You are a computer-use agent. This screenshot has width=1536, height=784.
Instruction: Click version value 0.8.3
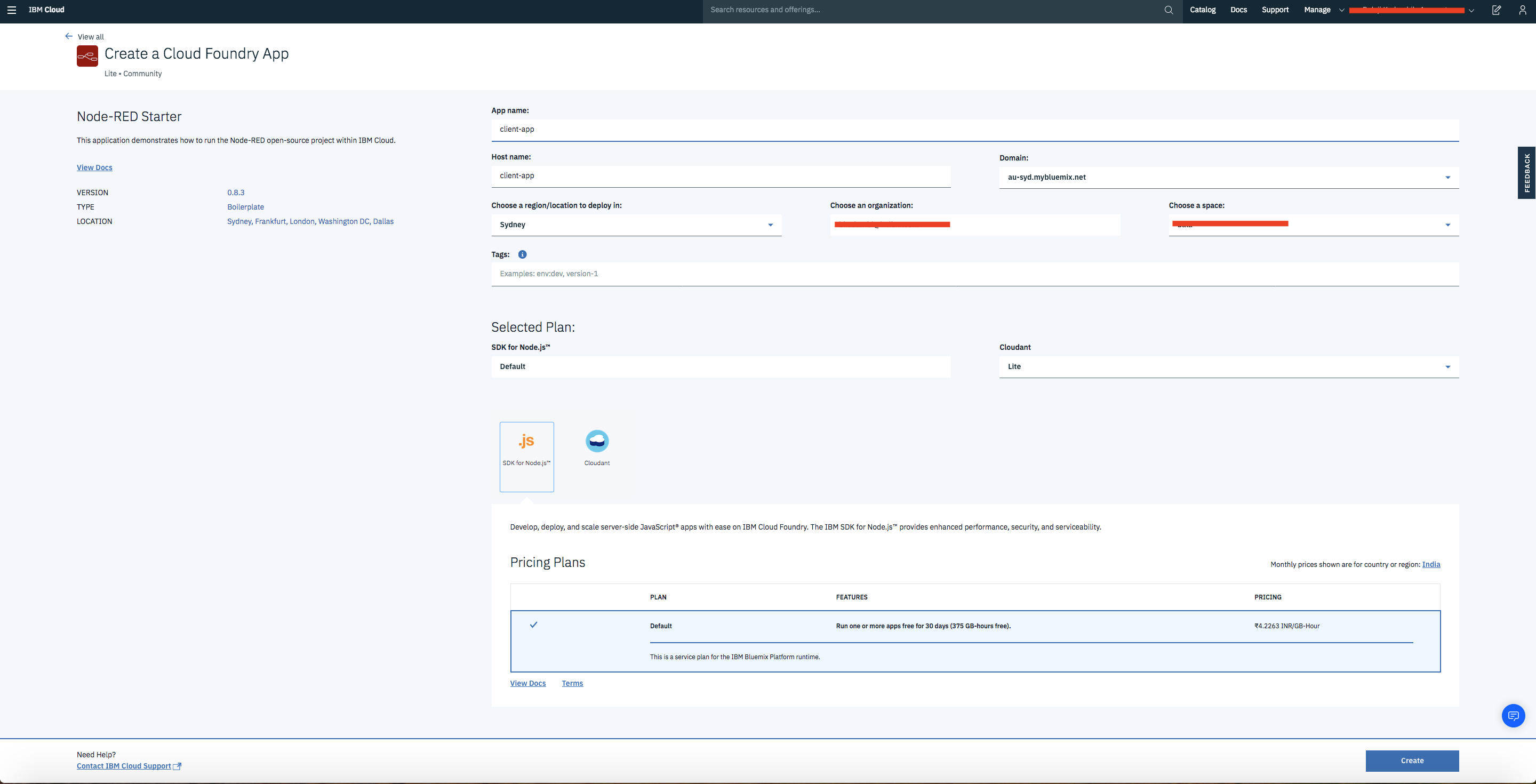coord(236,193)
